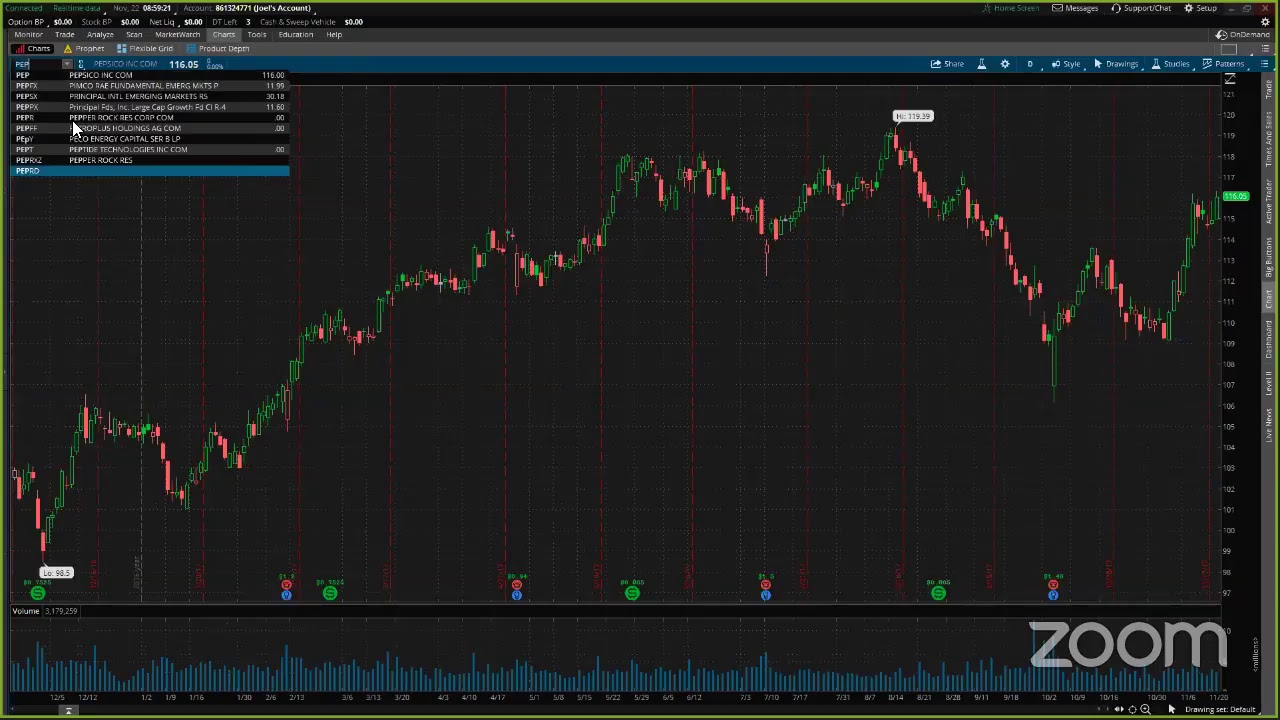Open the Education main tab

[x=296, y=34]
